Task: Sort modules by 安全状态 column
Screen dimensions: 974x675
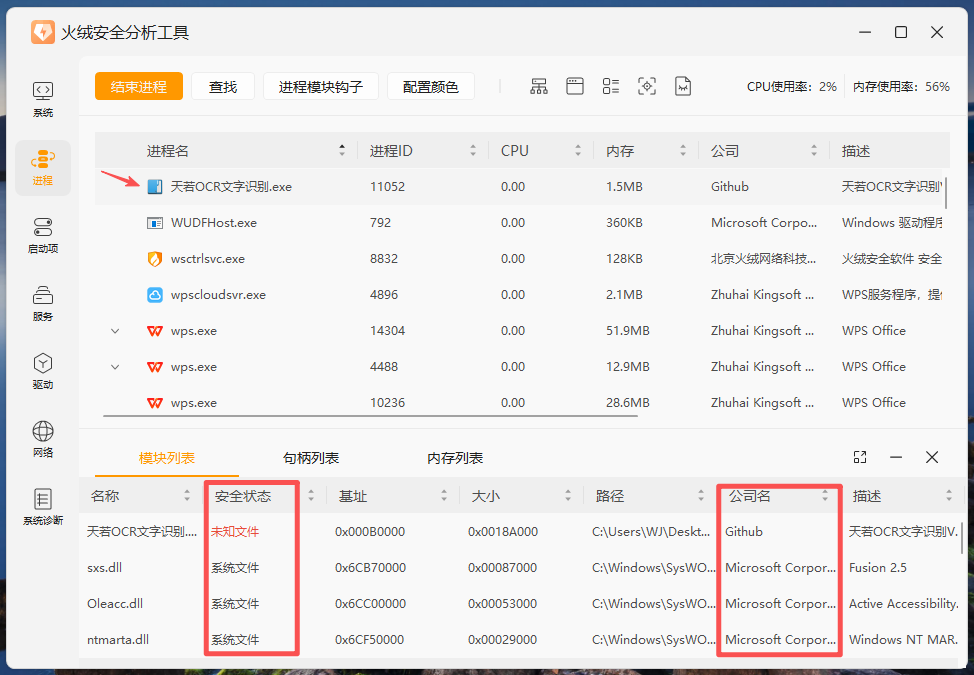Action: tap(311, 496)
